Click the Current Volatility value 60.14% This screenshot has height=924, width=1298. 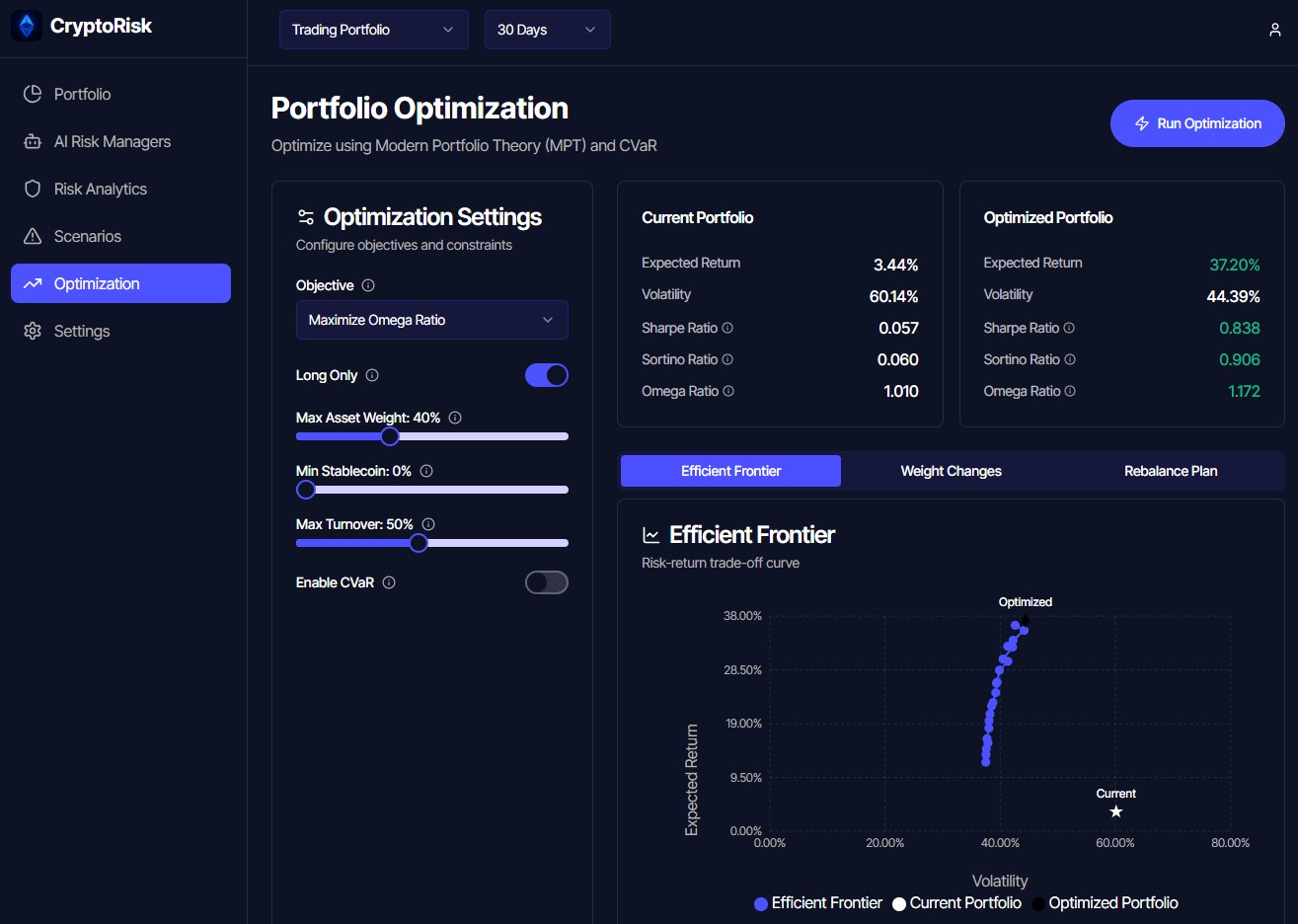pos(893,296)
